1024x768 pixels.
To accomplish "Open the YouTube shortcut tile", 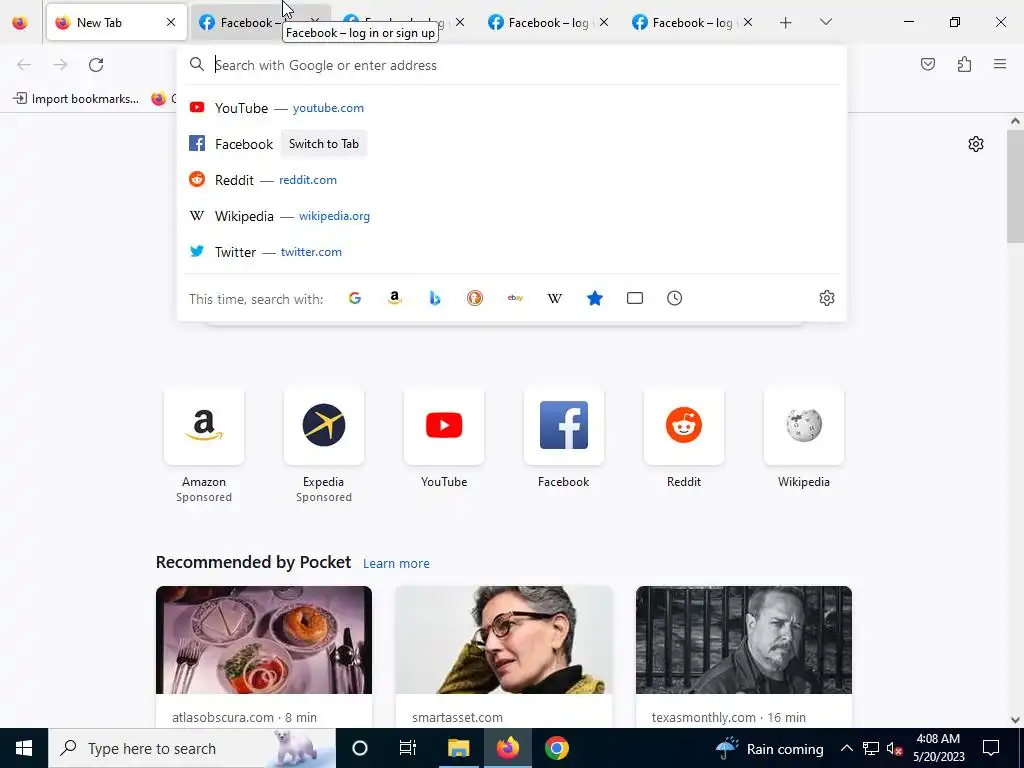I will pos(444,426).
